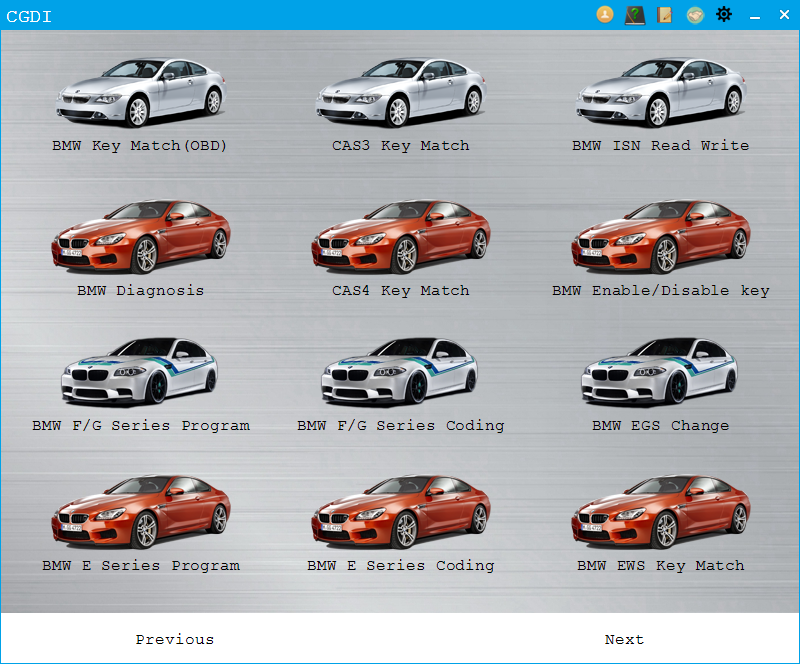Go to the Next page
This screenshot has width=800, height=664.
tap(624, 640)
